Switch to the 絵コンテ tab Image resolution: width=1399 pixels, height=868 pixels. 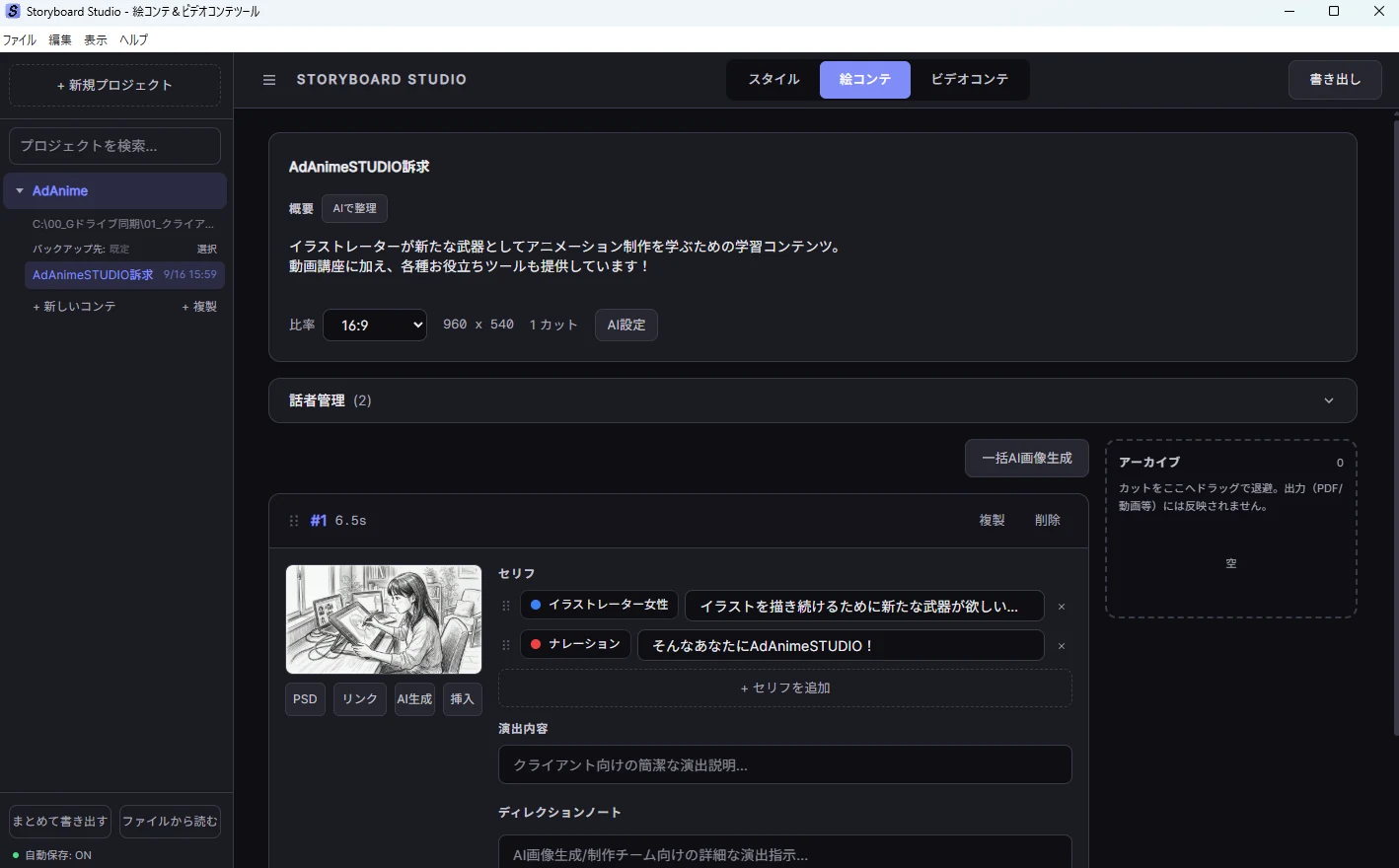pos(865,79)
